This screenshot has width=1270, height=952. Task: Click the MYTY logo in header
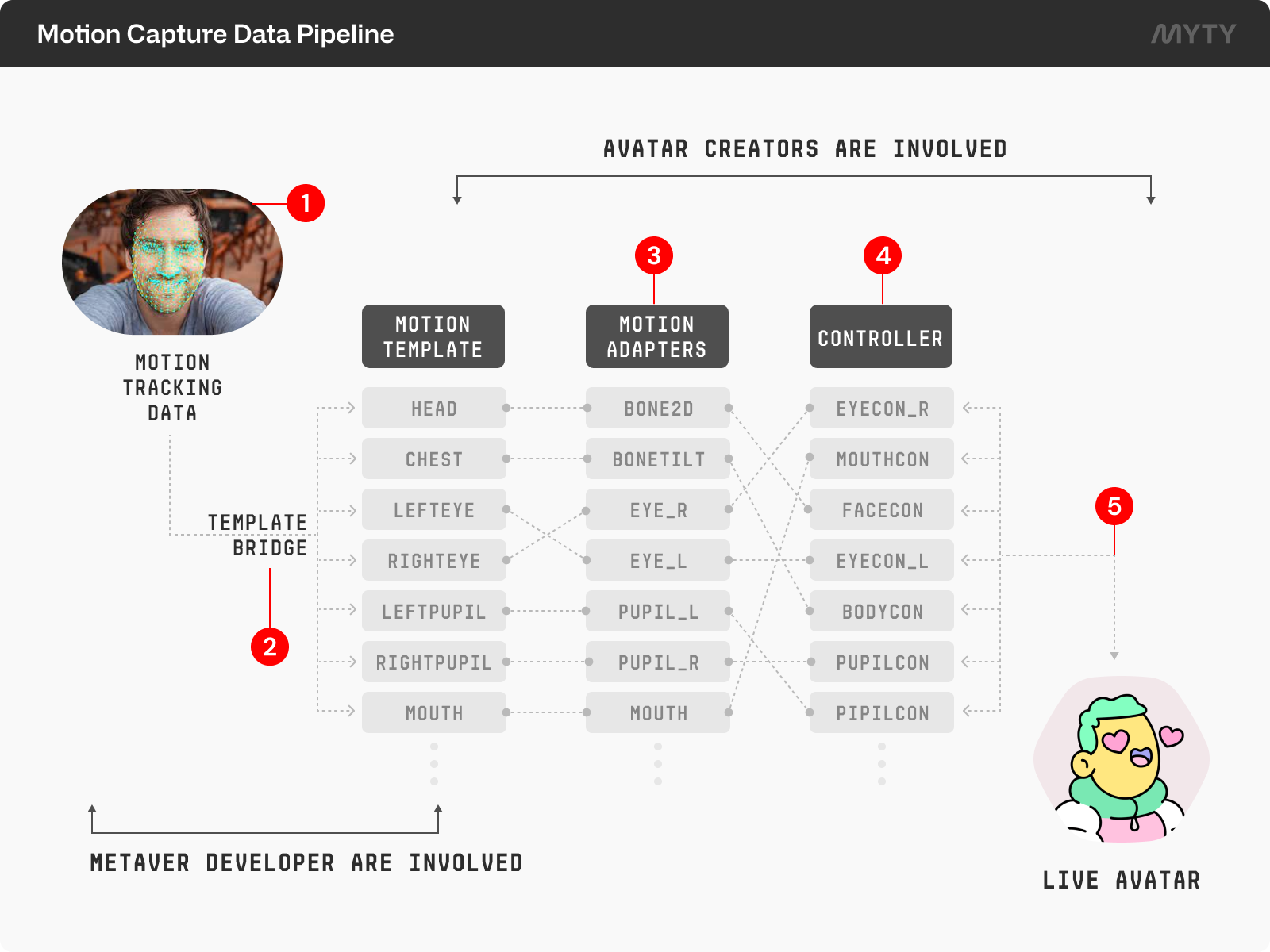point(1194,33)
